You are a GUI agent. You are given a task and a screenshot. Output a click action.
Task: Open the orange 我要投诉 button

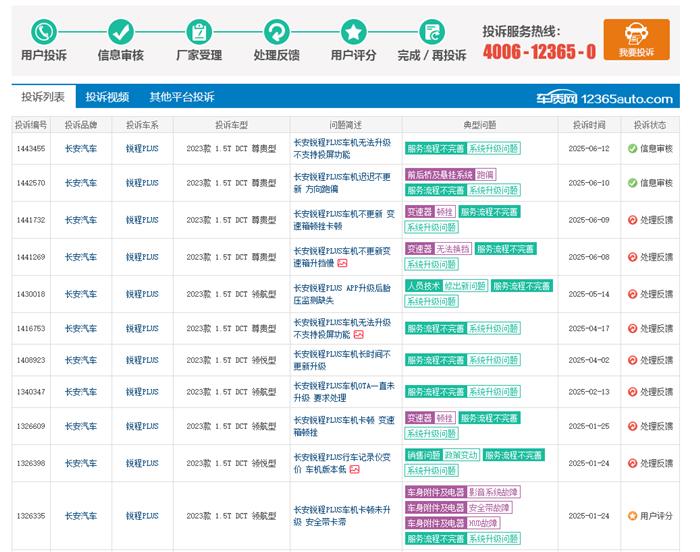[x=636, y=39]
